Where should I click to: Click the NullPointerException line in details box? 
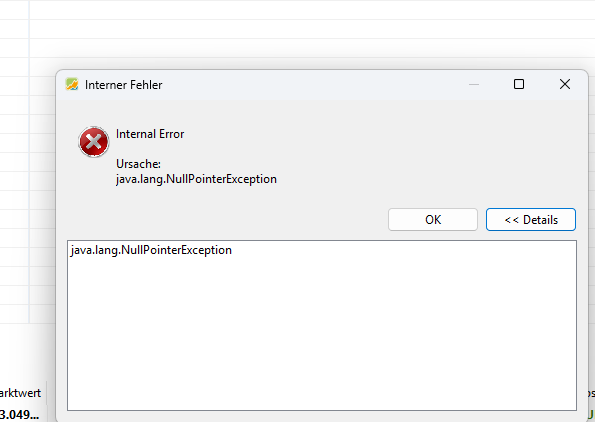coord(151,250)
